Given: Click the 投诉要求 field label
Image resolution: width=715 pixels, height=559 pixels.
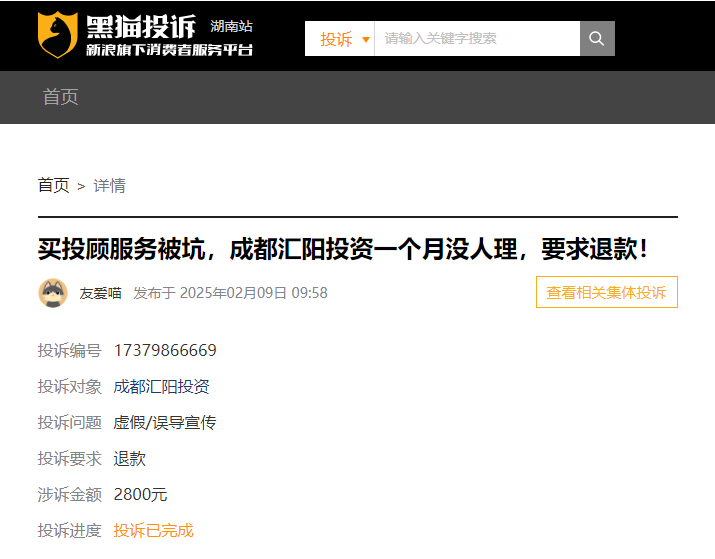Looking at the screenshot, I should click(69, 459).
